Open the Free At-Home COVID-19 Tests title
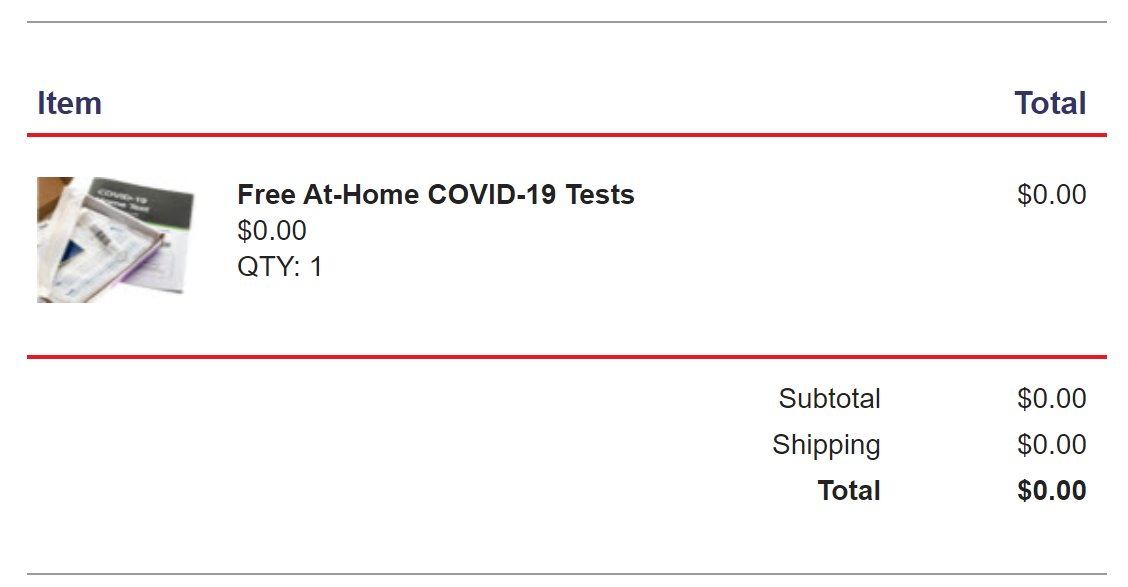This screenshot has width=1128, height=587. pos(435,194)
